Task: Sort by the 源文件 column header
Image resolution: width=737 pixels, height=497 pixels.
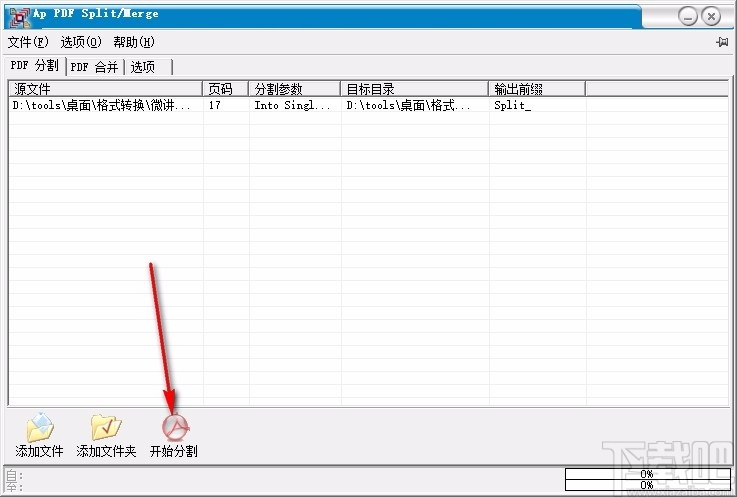Action: (106, 89)
